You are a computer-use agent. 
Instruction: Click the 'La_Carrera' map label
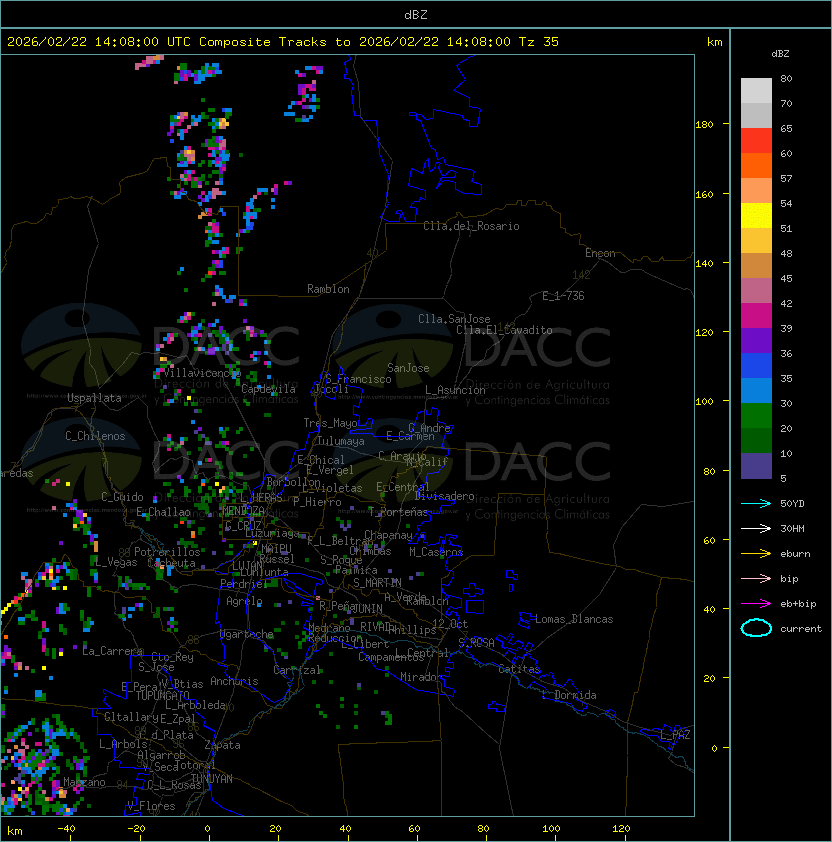[x=112, y=651]
